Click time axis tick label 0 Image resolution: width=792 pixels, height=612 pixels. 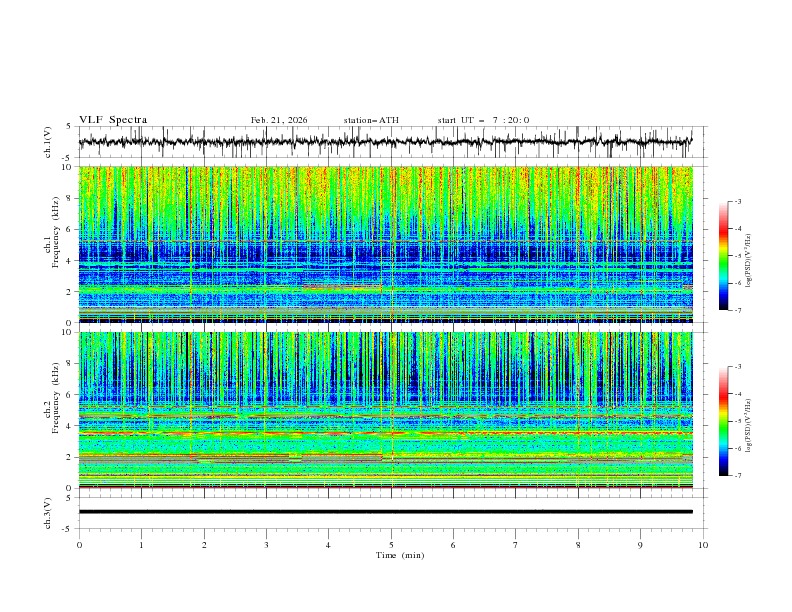tap(79, 545)
